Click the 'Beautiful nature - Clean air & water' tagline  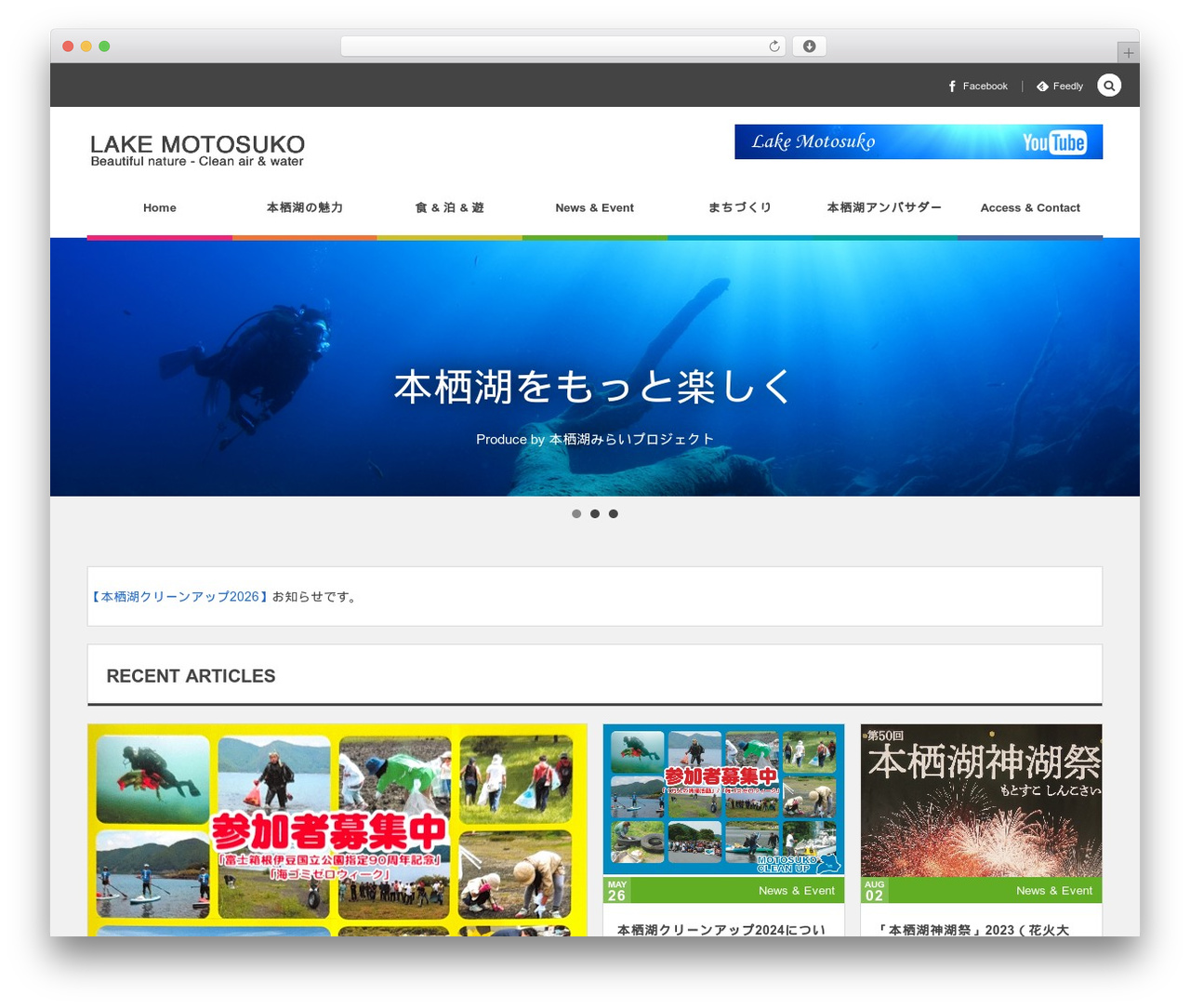coord(197,161)
